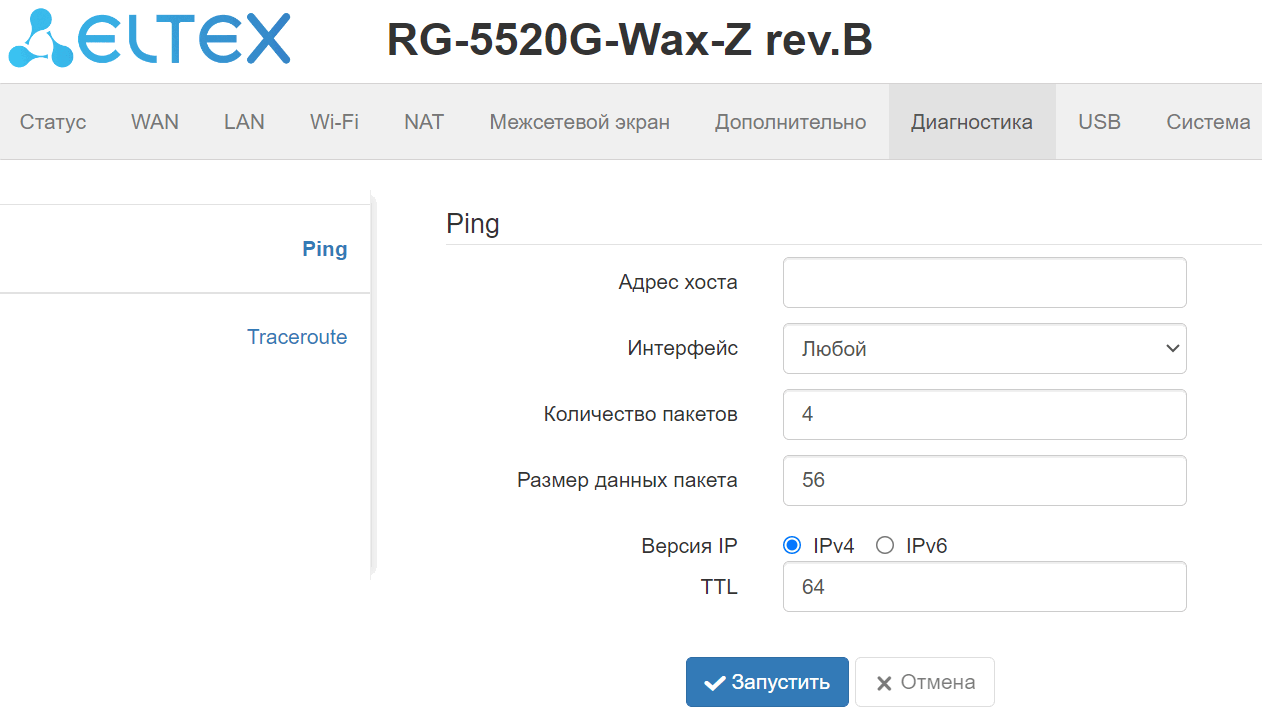Switch to the WAN tab

[155, 122]
